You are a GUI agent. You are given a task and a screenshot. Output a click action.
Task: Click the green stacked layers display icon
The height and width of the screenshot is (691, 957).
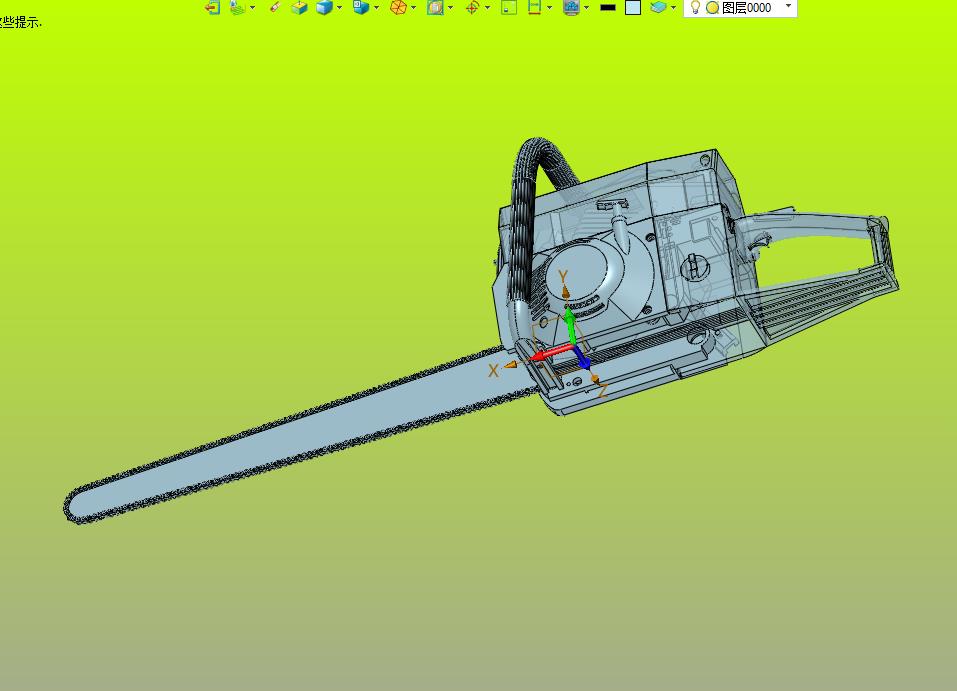(x=237, y=7)
